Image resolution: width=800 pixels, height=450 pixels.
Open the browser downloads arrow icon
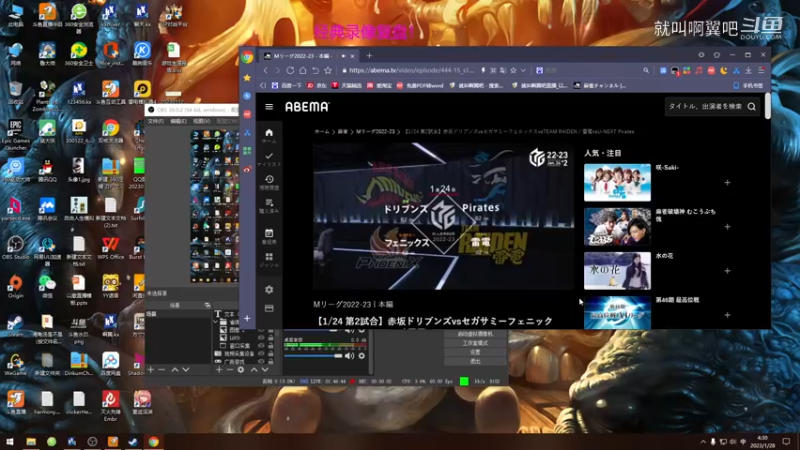point(748,70)
